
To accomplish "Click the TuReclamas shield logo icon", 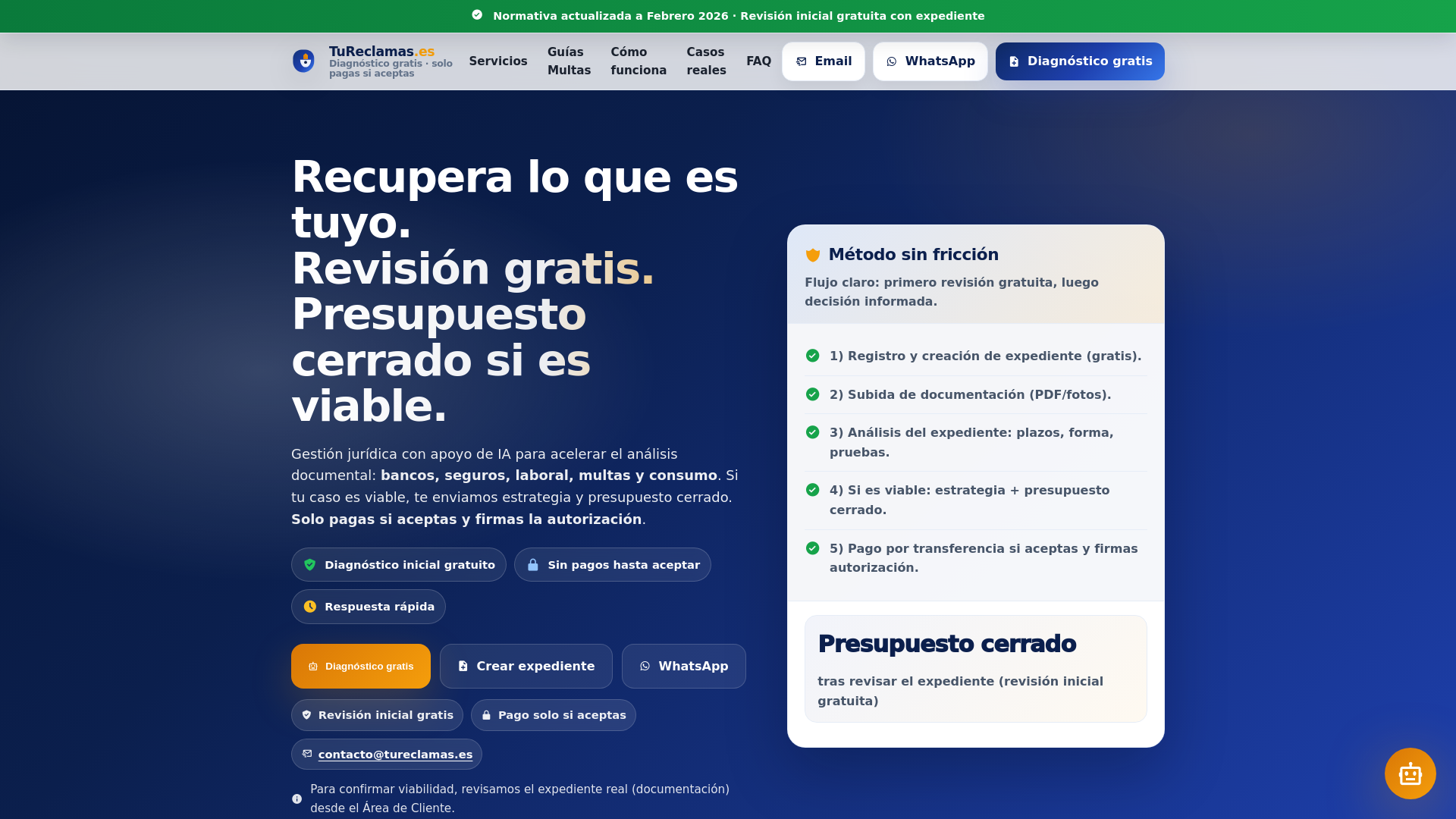I will tap(303, 61).
